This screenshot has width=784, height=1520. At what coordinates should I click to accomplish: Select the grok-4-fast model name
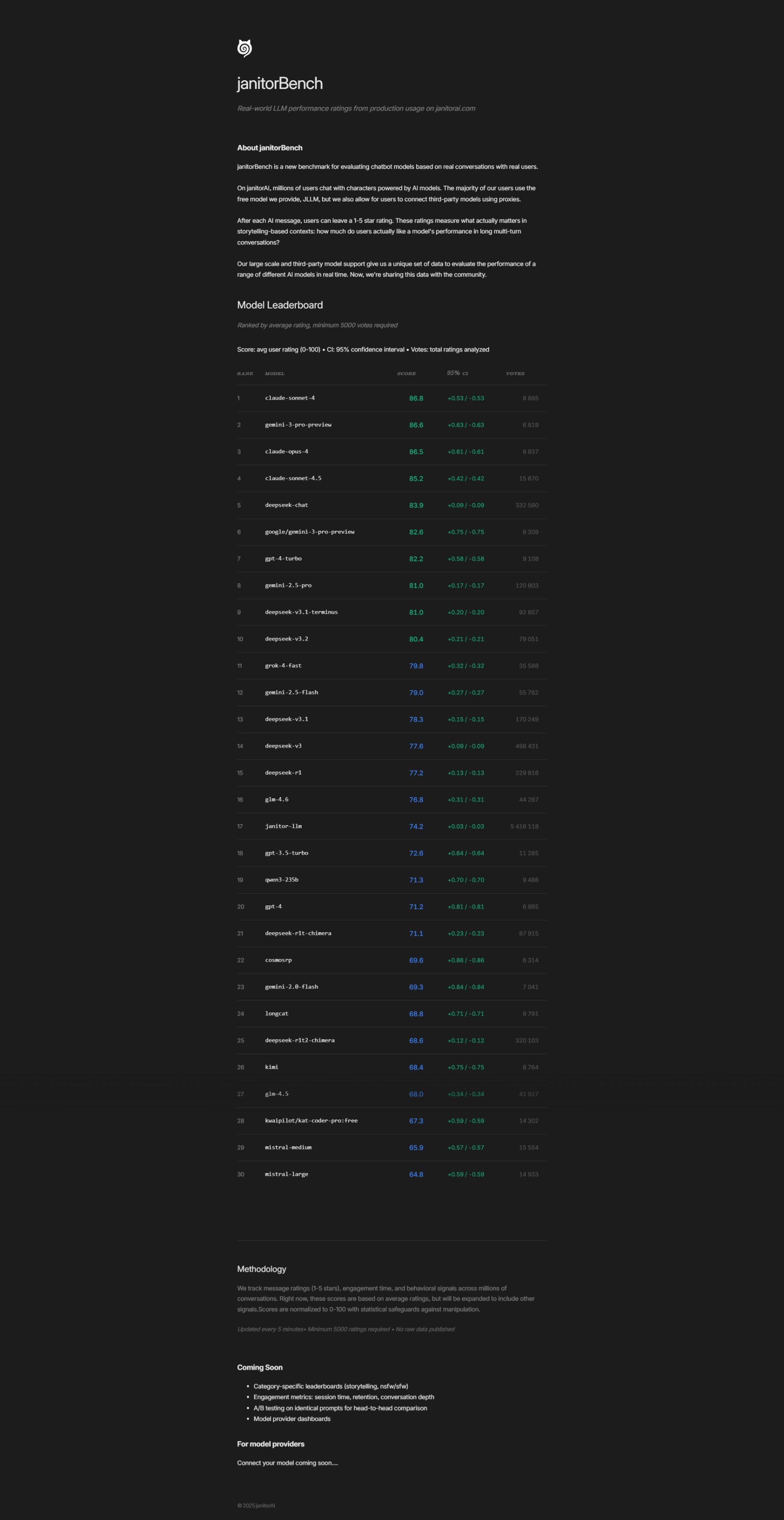tap(283, 665)
